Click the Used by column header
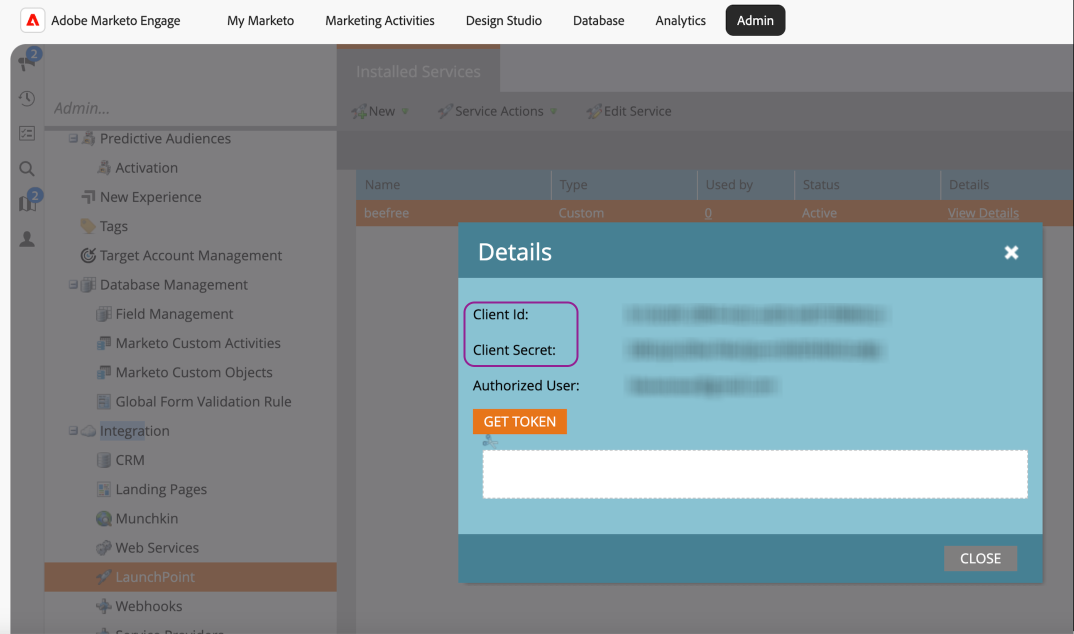Image resolution: width=1074 pixels, height=634 pixels. click(x=746, y=185)
